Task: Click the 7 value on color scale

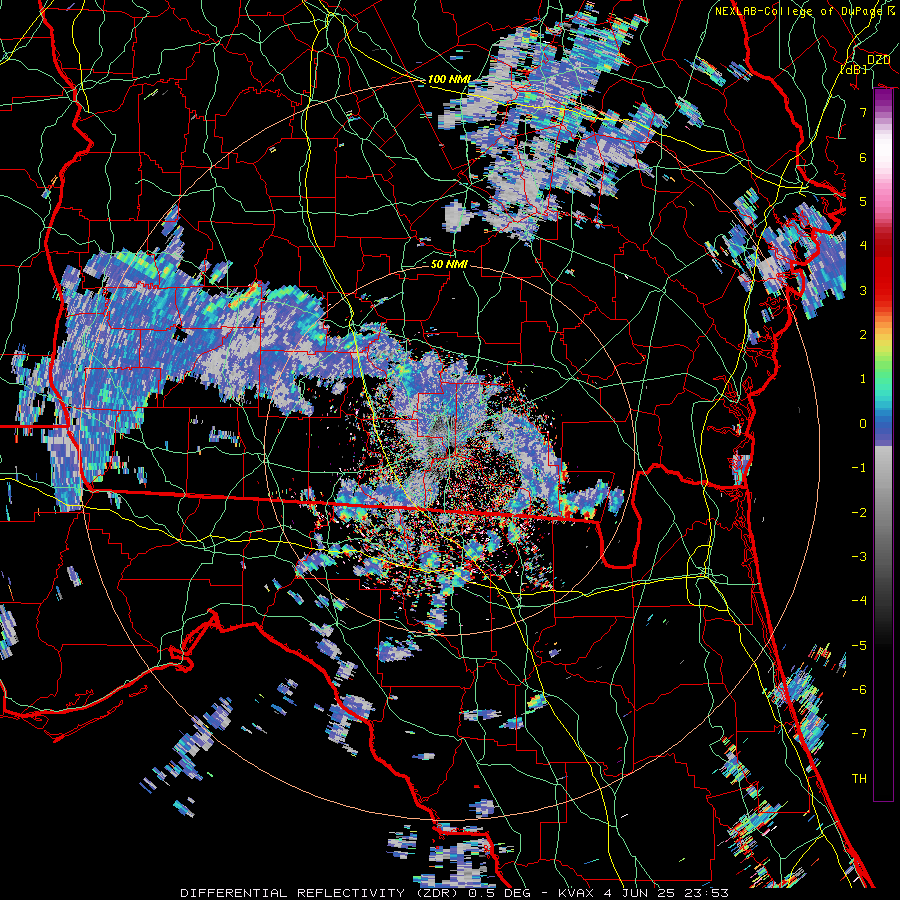Action: [863, 112]
